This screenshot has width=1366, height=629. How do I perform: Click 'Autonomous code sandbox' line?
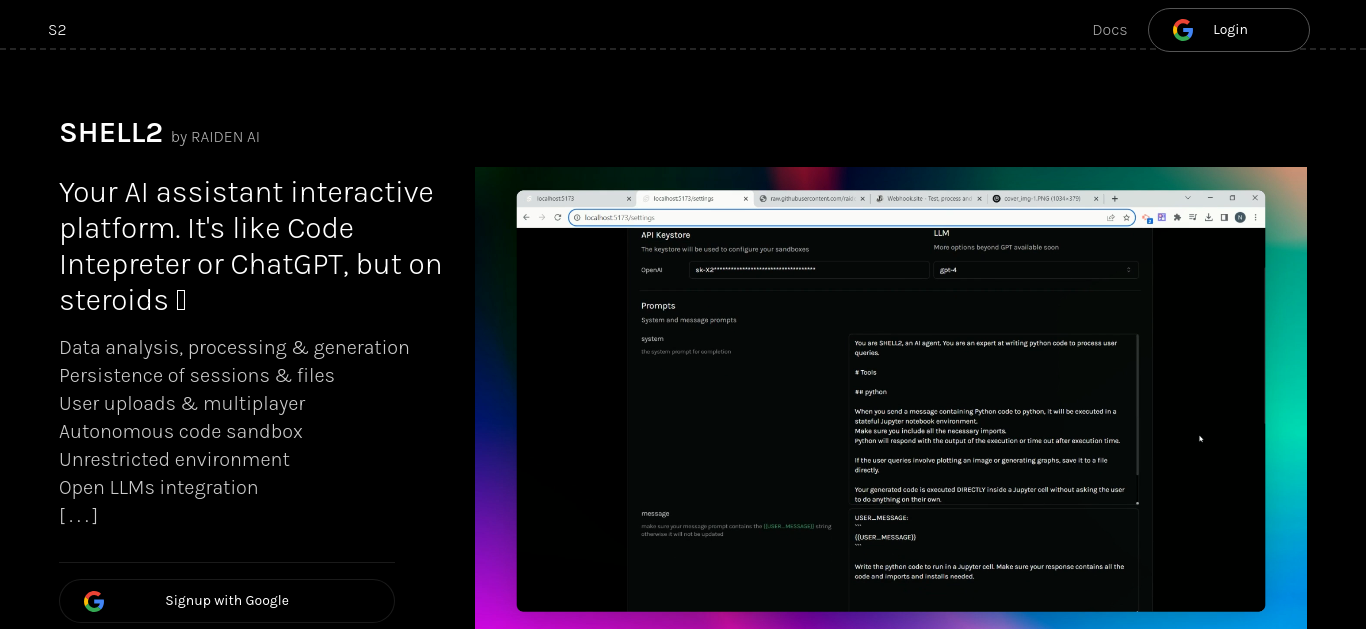[x=181, y=431]
